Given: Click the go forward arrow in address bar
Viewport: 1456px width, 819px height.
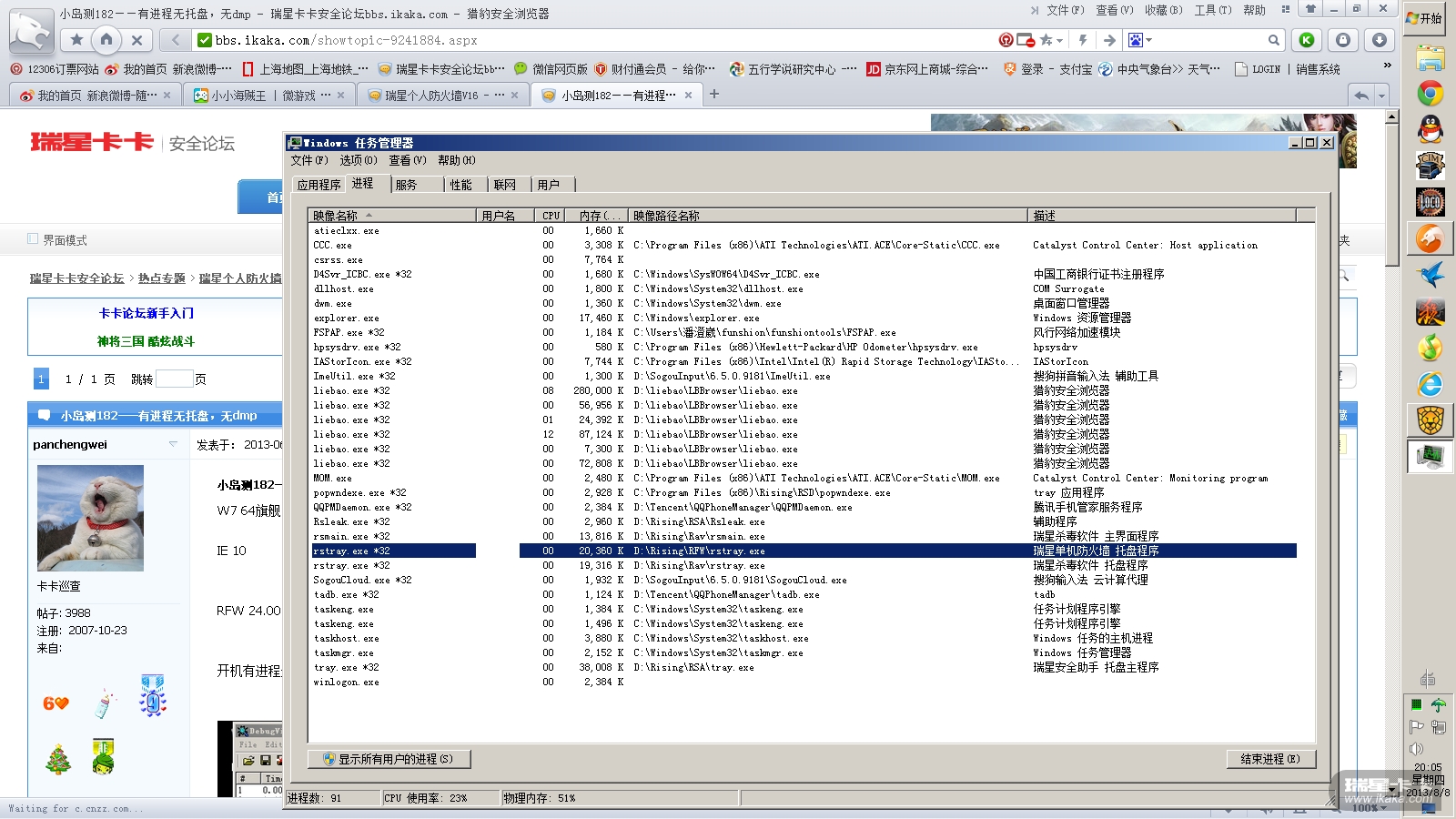Looking at the screenshot, I should [1109, 40].
